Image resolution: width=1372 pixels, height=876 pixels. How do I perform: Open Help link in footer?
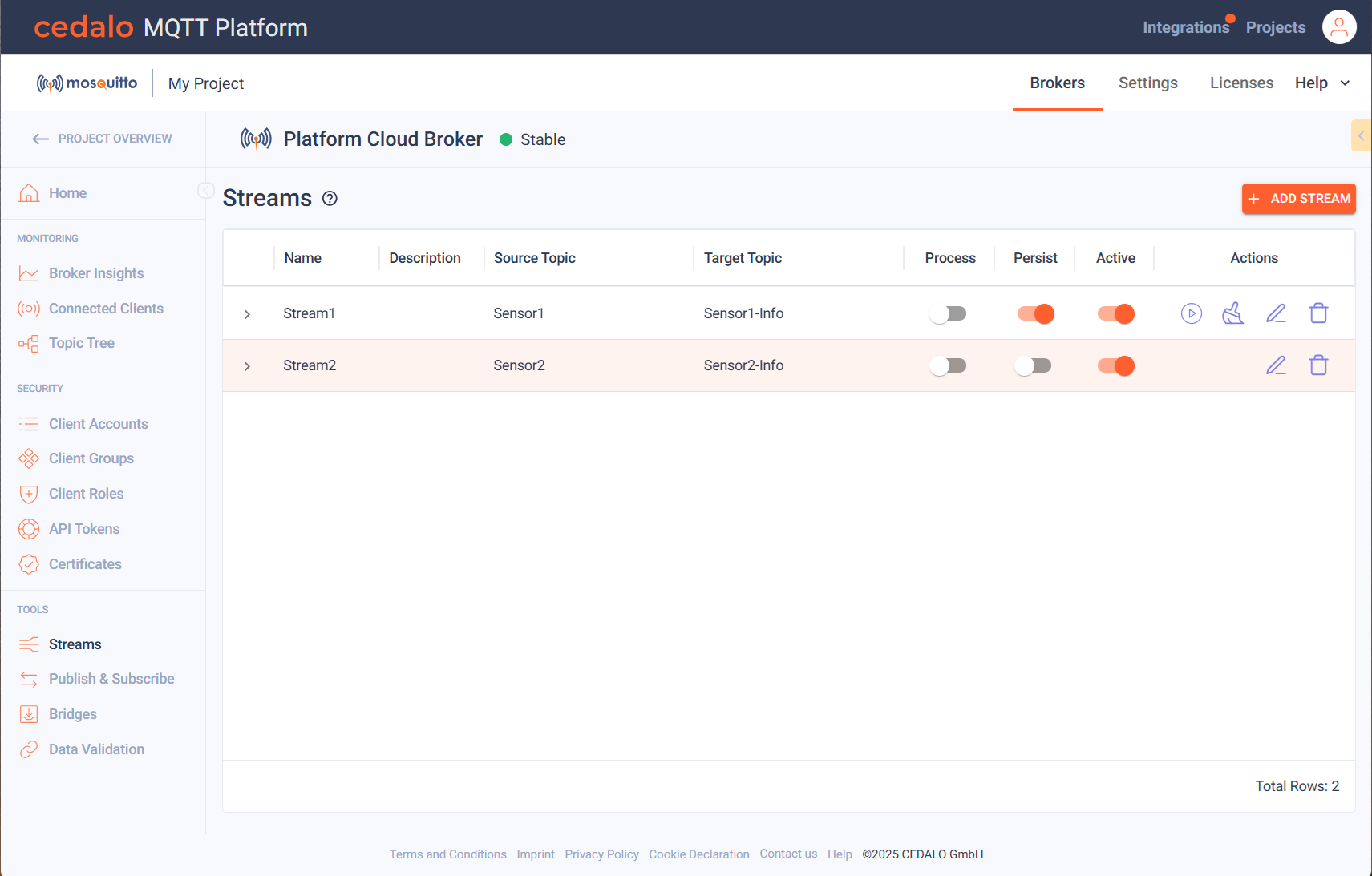pos(840,854)
